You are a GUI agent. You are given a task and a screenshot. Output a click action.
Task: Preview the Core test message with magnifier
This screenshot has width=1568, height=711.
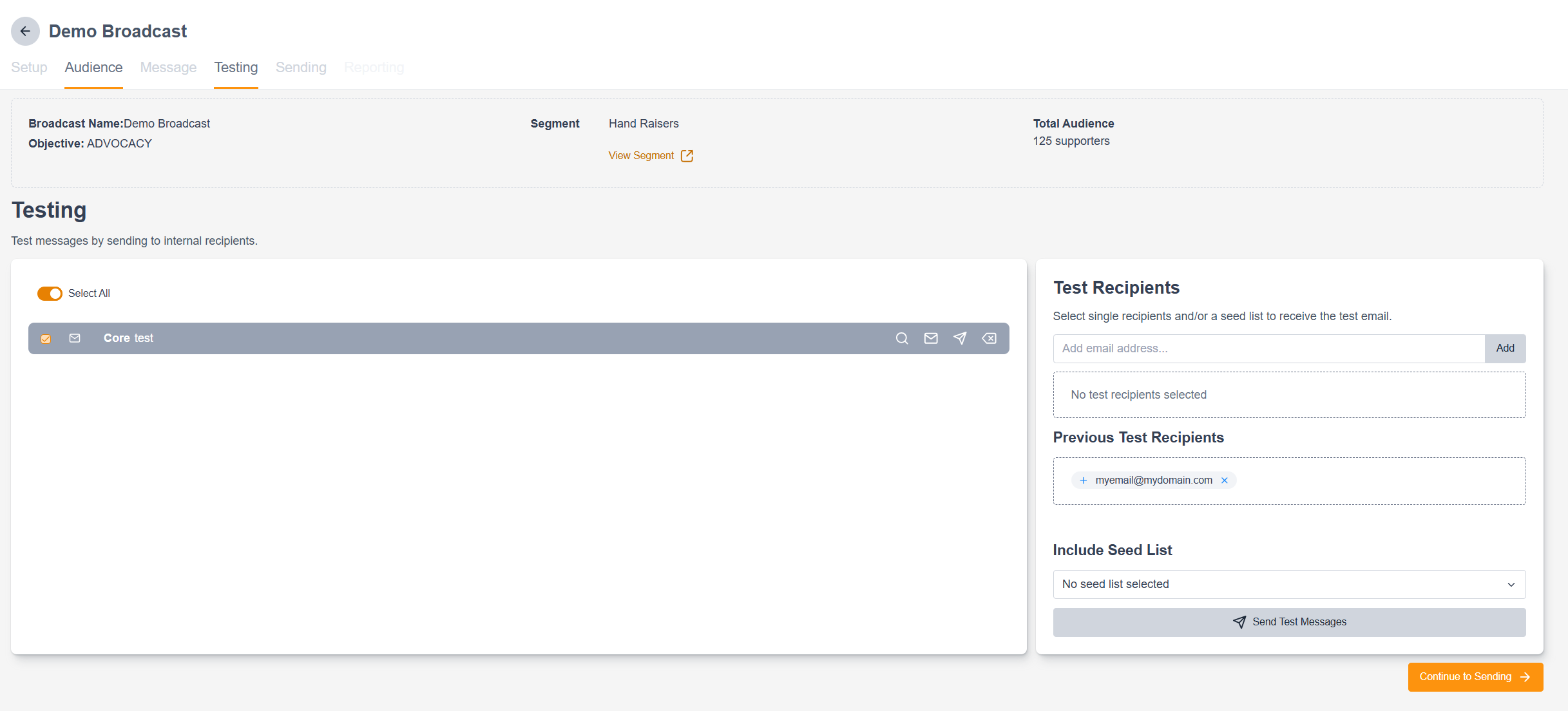click(x=902, y=338)
